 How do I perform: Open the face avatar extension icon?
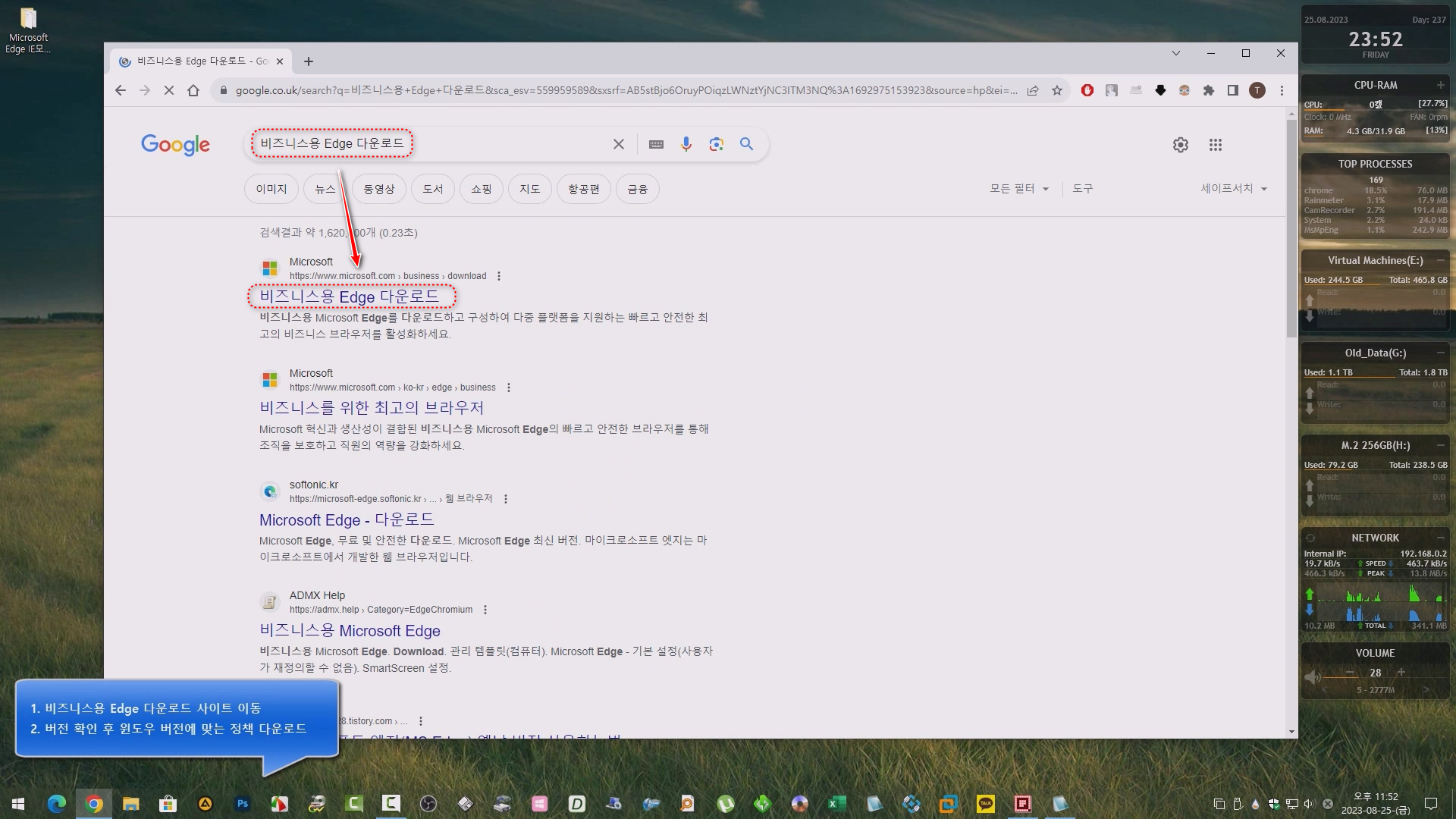1185,90
